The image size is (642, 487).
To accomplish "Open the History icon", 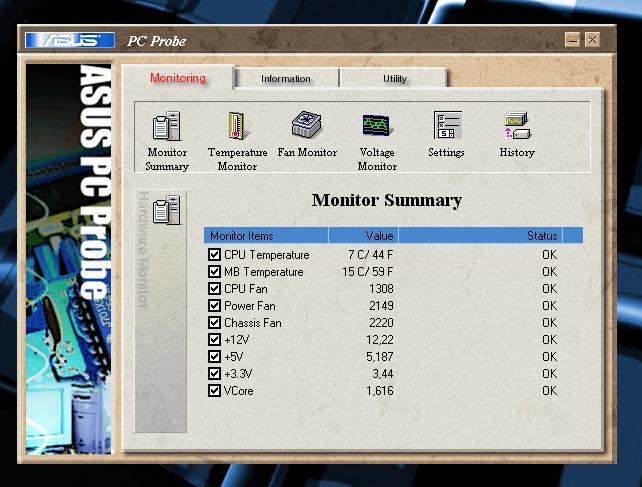I will click(x=517, y=126).
